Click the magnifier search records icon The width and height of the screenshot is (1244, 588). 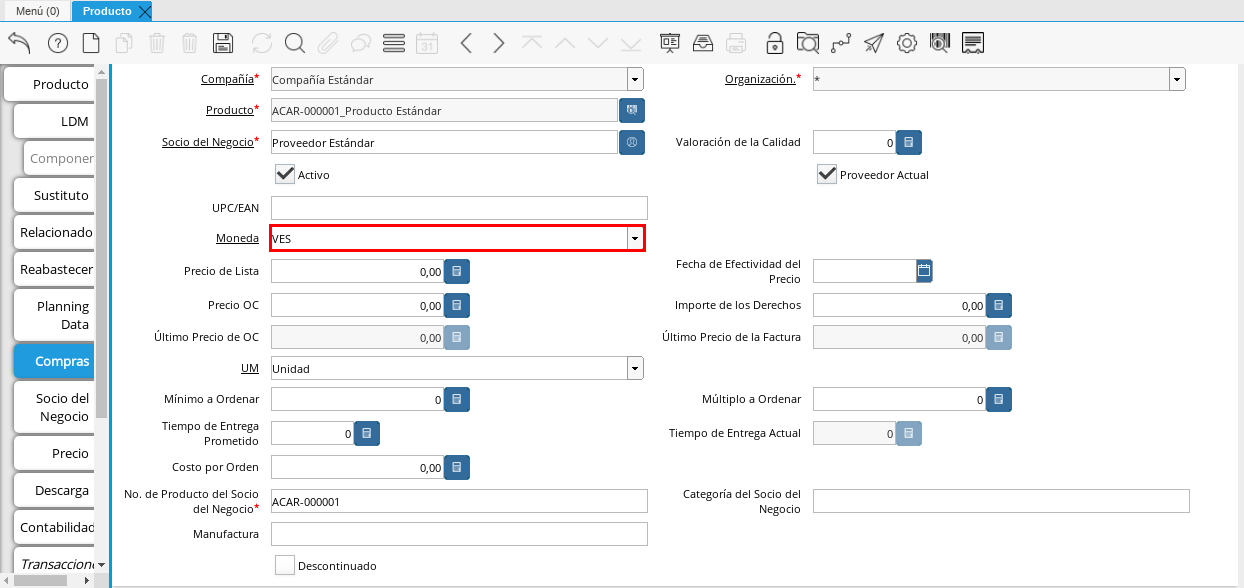[x=294, y=43]
